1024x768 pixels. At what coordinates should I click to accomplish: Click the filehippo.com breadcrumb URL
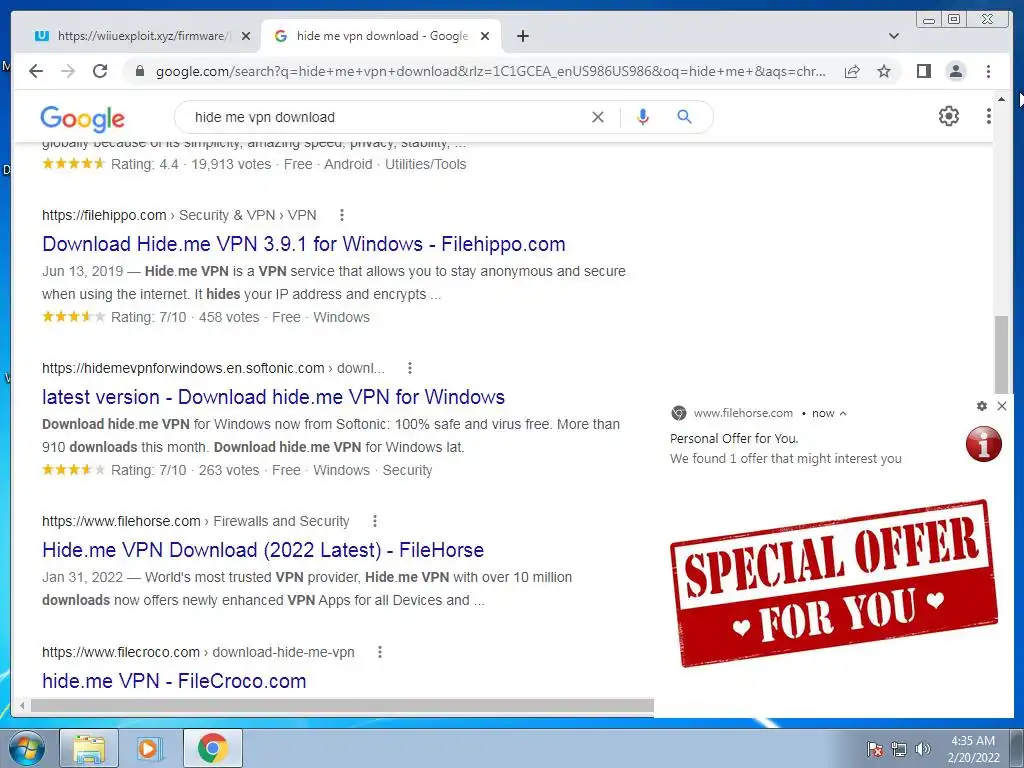tap(179, 215)
